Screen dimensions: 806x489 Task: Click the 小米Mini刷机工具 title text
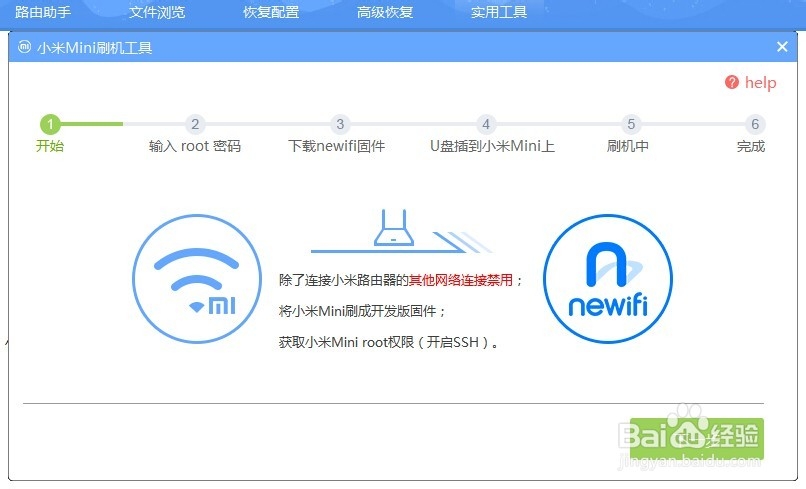click(x=95, y=48)
